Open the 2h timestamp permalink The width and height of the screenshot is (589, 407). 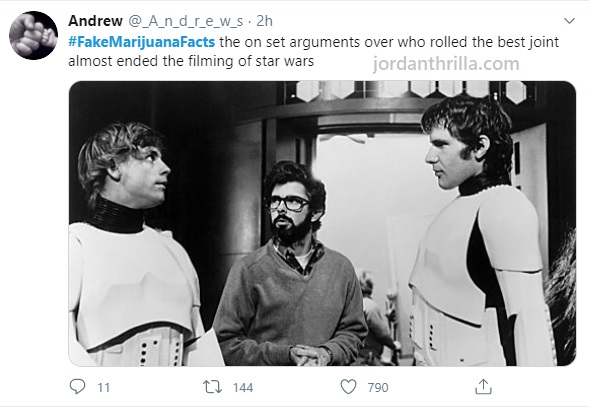264,21
